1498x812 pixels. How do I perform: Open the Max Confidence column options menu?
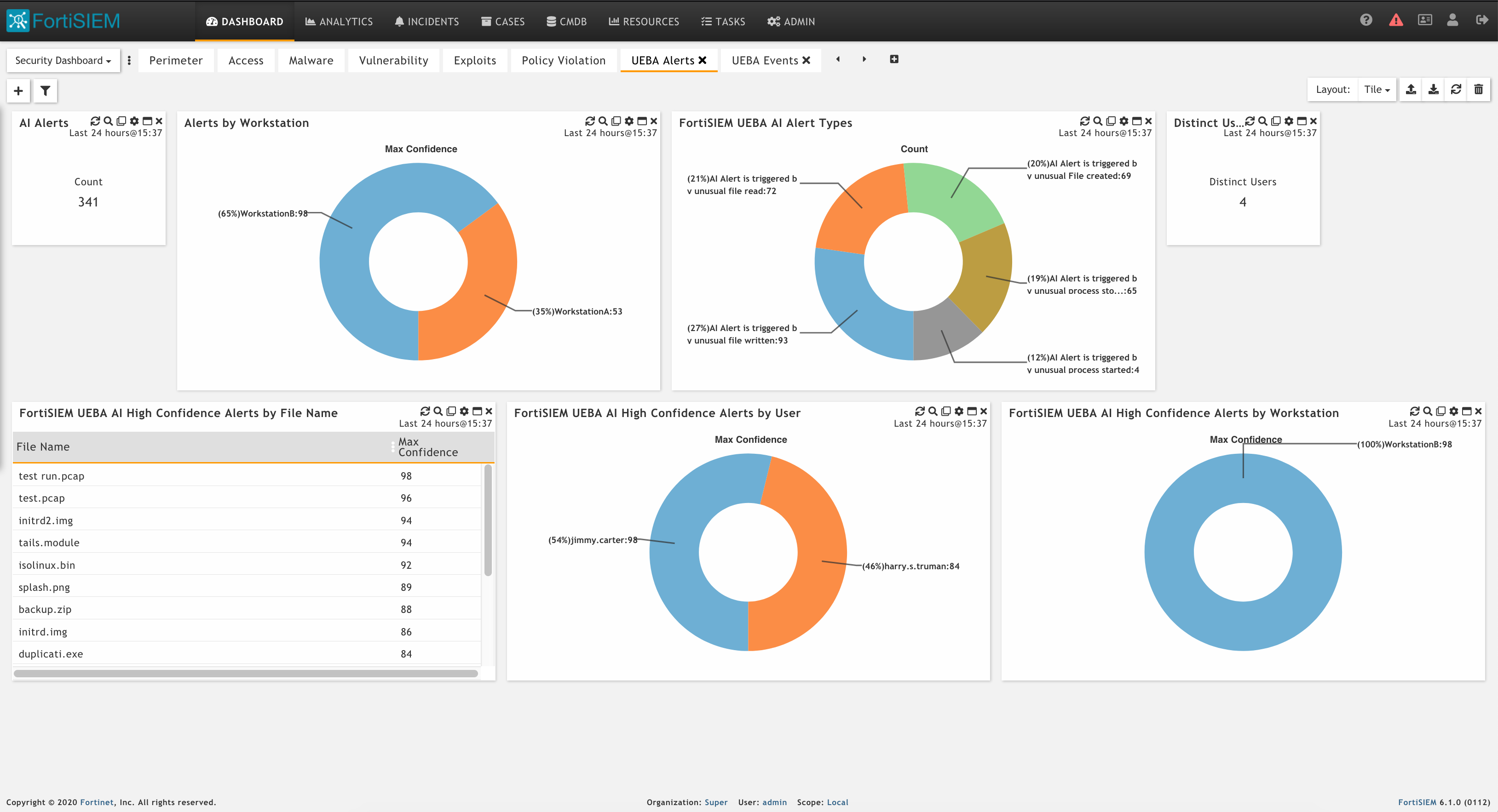(393, 446)
